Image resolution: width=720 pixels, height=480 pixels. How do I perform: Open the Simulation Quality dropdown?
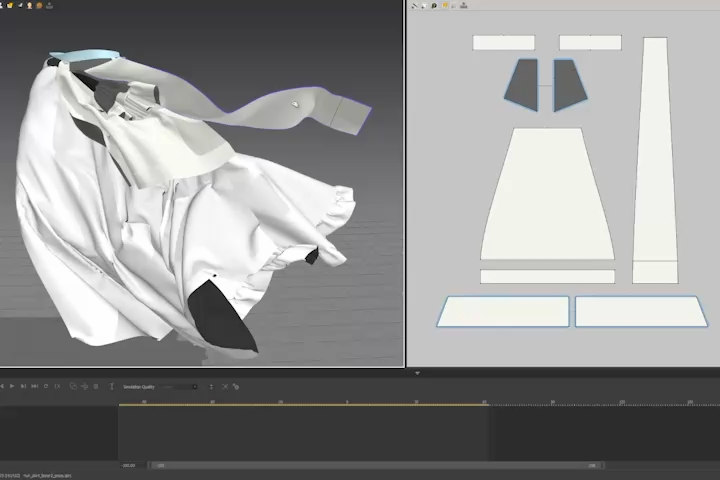coord(180,387)
